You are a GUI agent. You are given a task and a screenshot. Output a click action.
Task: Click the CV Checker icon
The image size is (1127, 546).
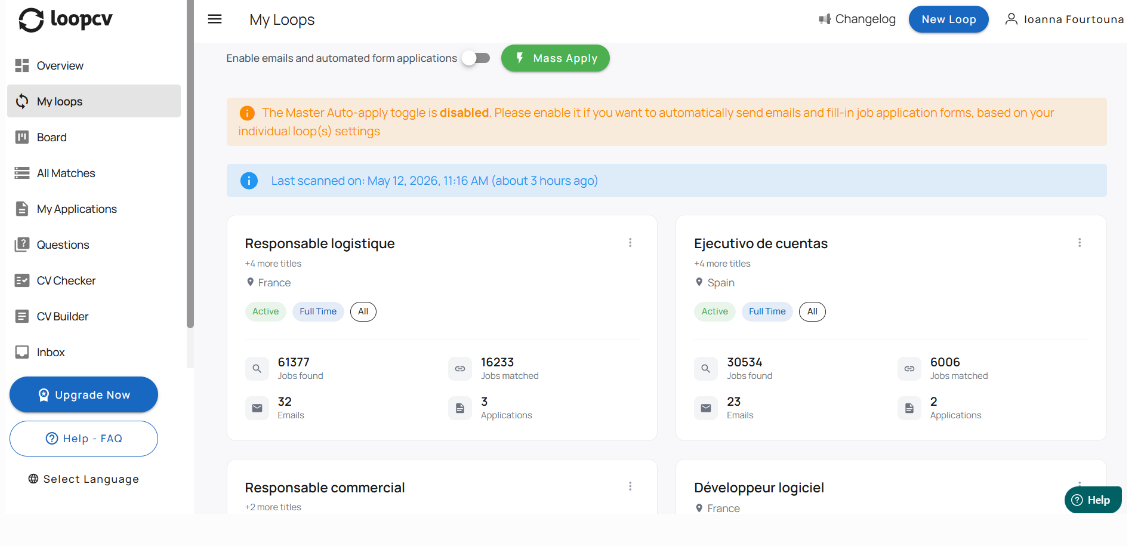point(22,280)
